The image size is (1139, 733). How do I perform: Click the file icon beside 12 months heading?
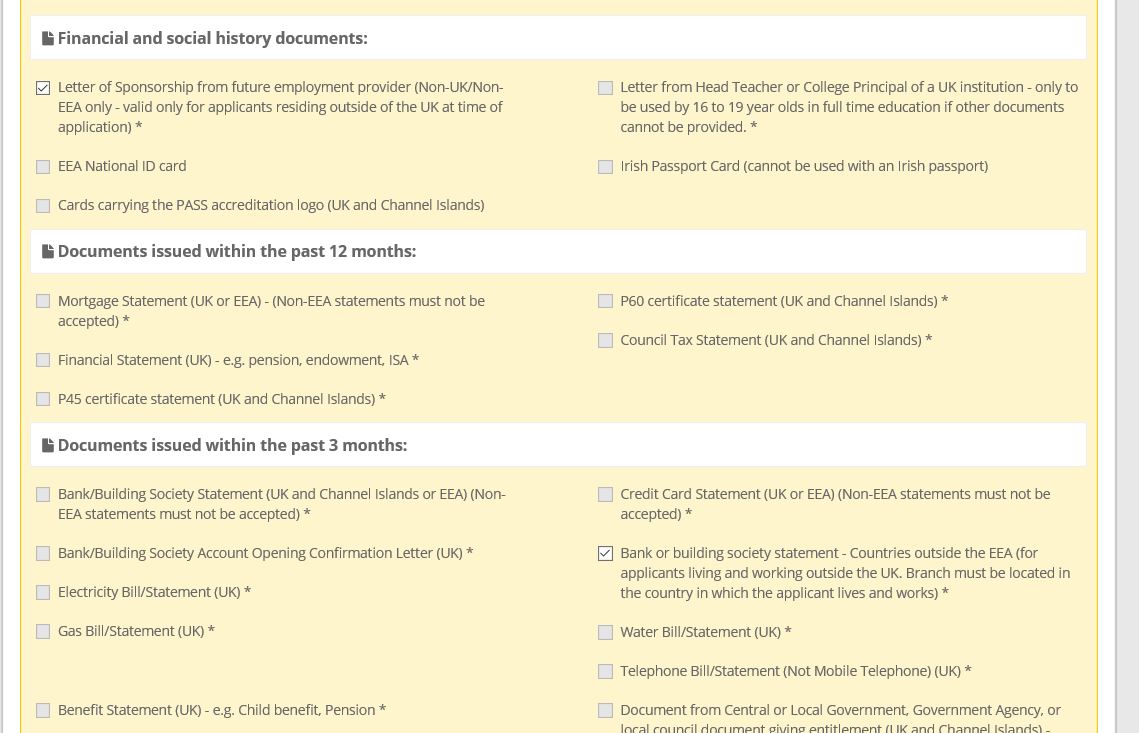47,252
